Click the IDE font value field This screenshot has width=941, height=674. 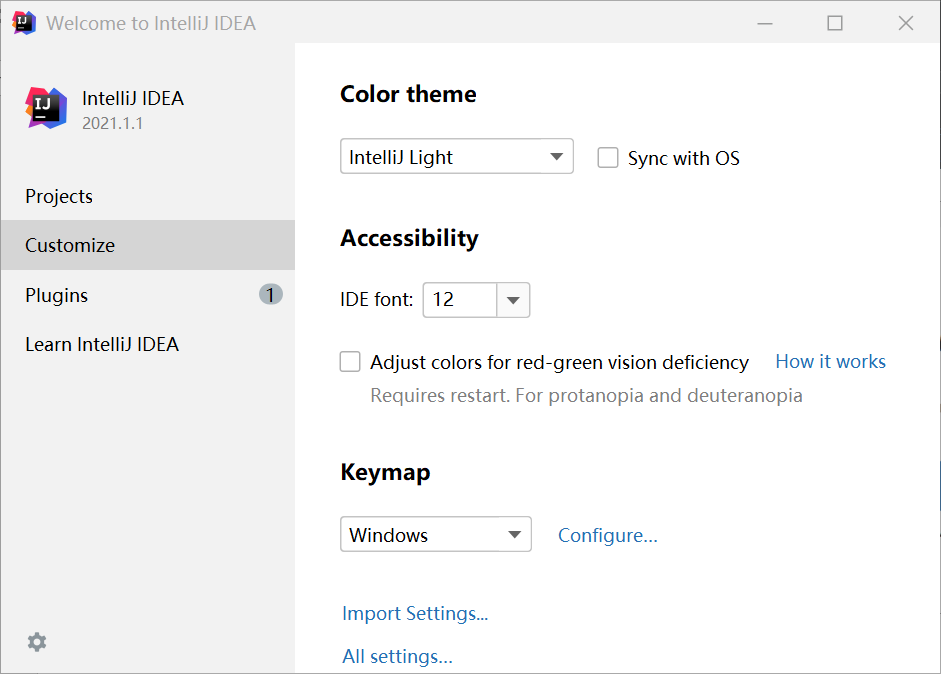(x=460, y=299)
